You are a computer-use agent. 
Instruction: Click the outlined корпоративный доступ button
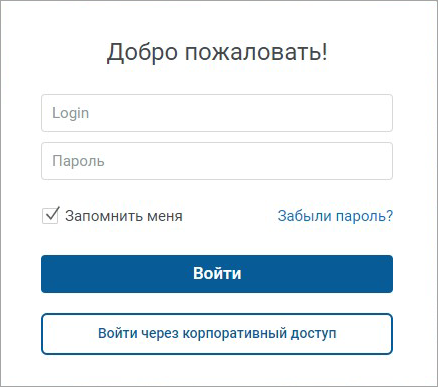(x=217, y=334)
